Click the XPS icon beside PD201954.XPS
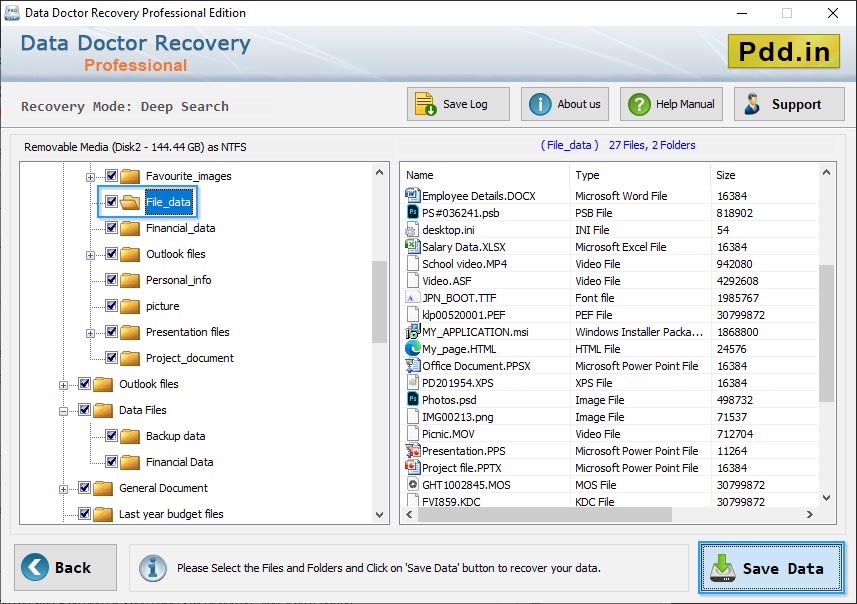Screen dimensions: 857x604 (413, 382)
